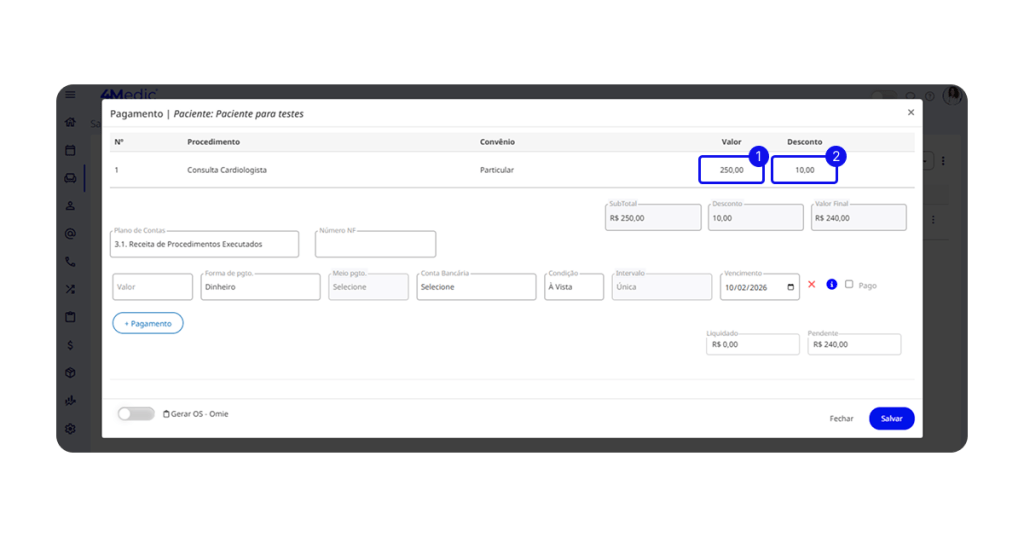1024x537 pixels.
Task: Open the calendar picker in Vencimento field
Action: [791, 287]
